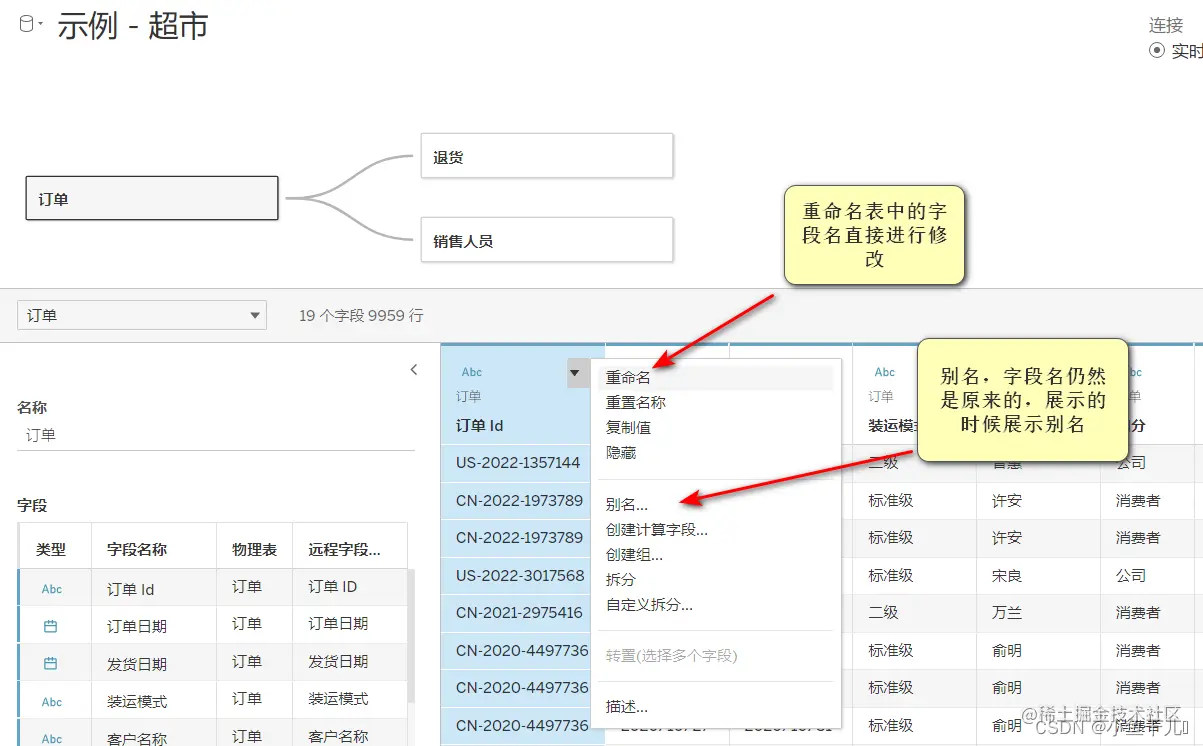Choose 重命名 from the context menu
1203x746 pixels.
click(715, 378)
